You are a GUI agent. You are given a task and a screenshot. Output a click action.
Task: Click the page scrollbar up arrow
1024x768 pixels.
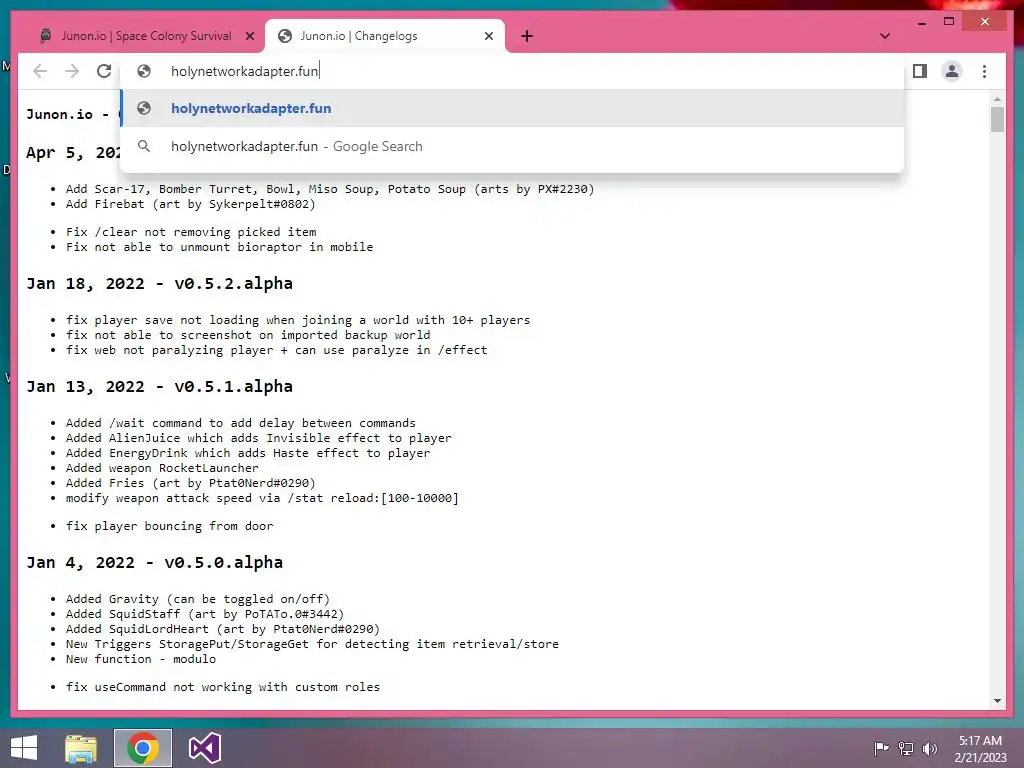pyautogui.click(x=997, y=99)
